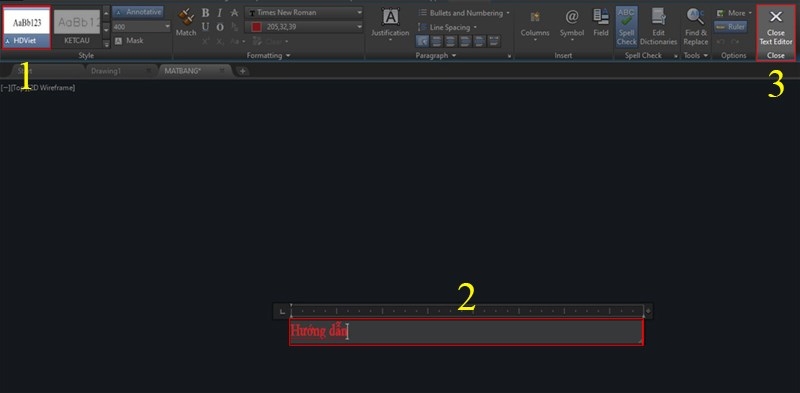
Task: Show the next row of the text style gallery
Action: tap(106, 30)
